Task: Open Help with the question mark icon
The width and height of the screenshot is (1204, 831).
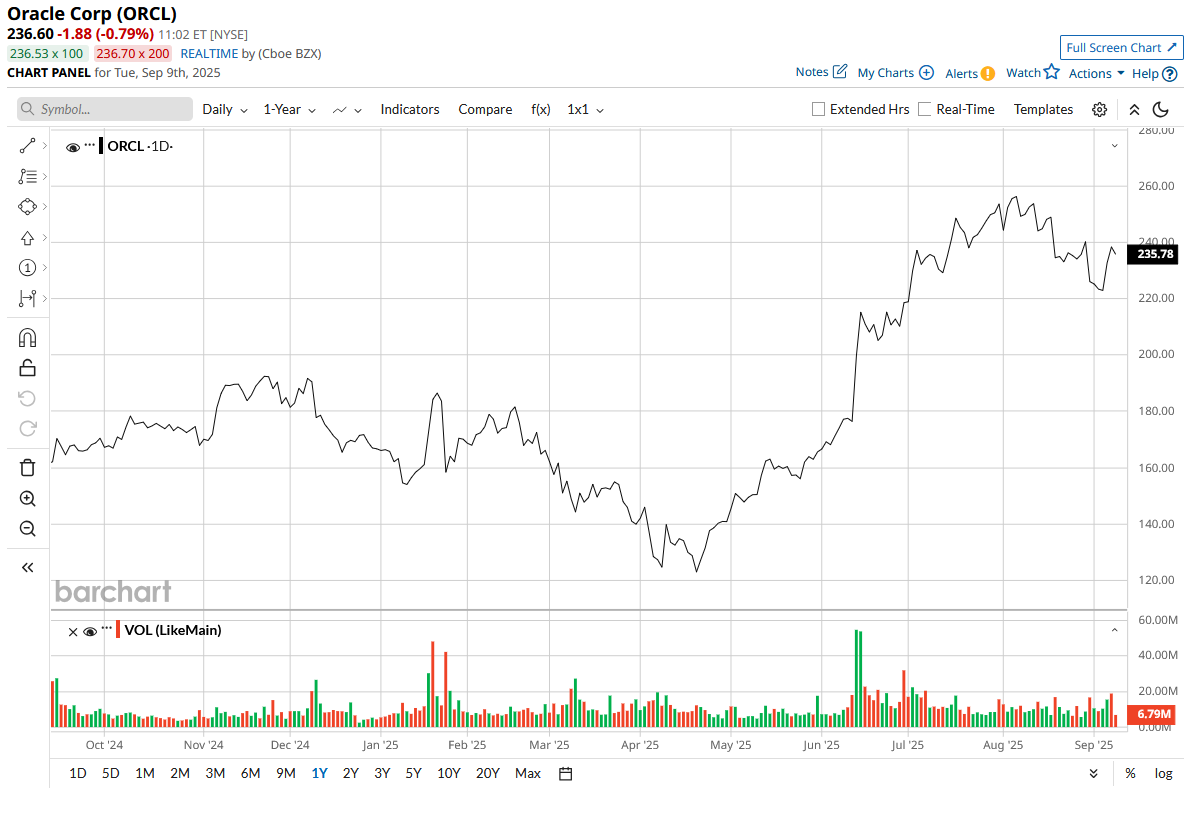Action: click(1170, 73)
